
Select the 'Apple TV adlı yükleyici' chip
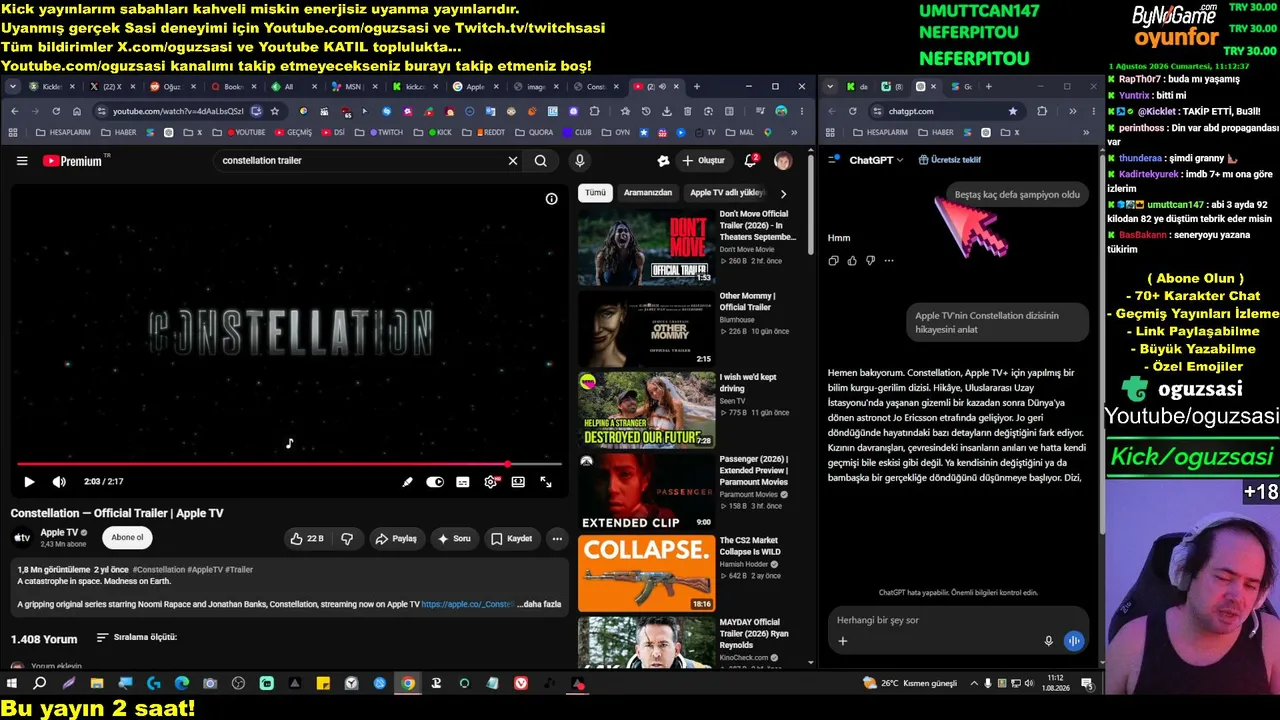727,193
